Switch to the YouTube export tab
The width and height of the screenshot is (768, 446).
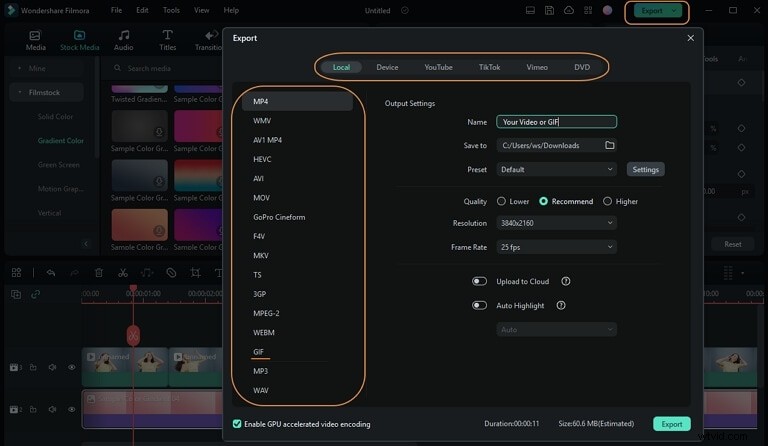(438, 67)
